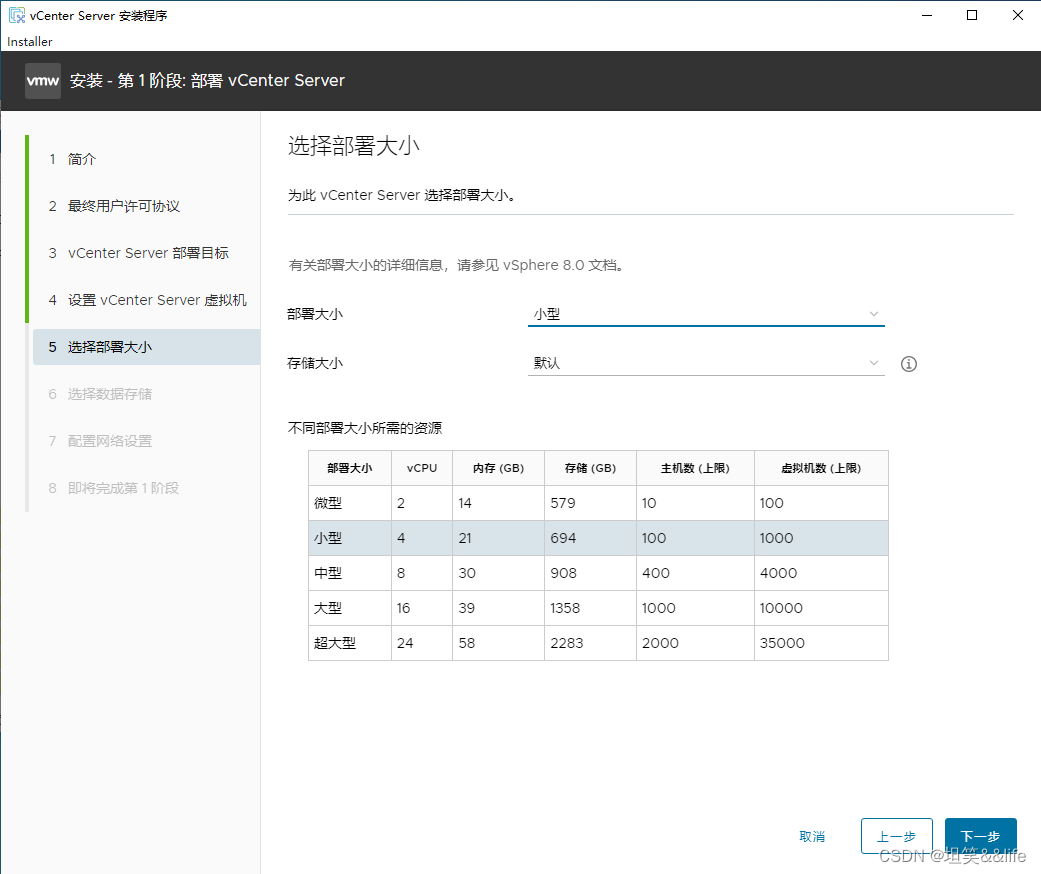Click the 中型 row label in table
The image size is (1041, 874).
pyautogui.click(x=328, y=573)
